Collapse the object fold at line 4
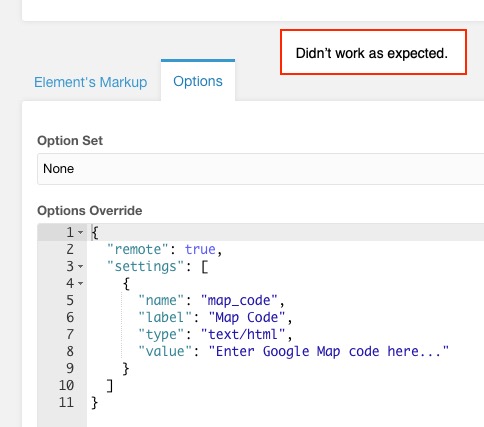Viewport: 484px width, 427px height. pyautogui.click(x=80, y=283)
